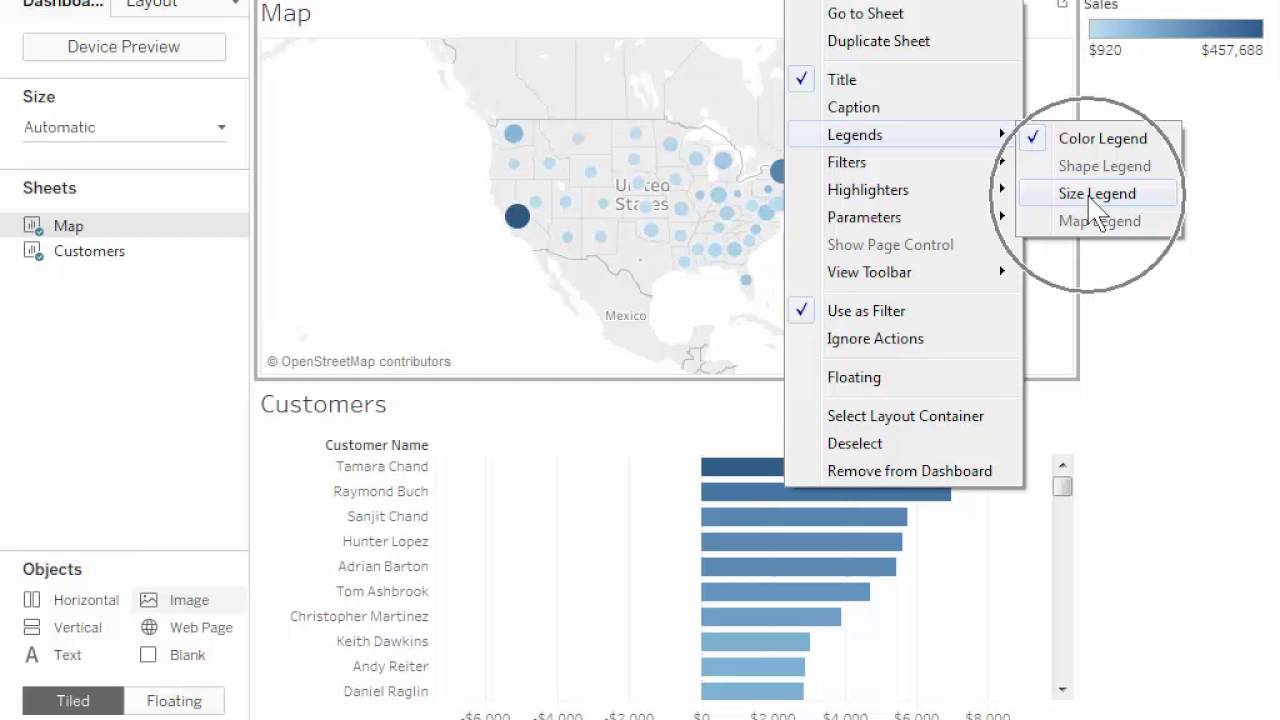Click the Tom Ashbrook customer label
Screen dimensions: 1280x720
382,592
